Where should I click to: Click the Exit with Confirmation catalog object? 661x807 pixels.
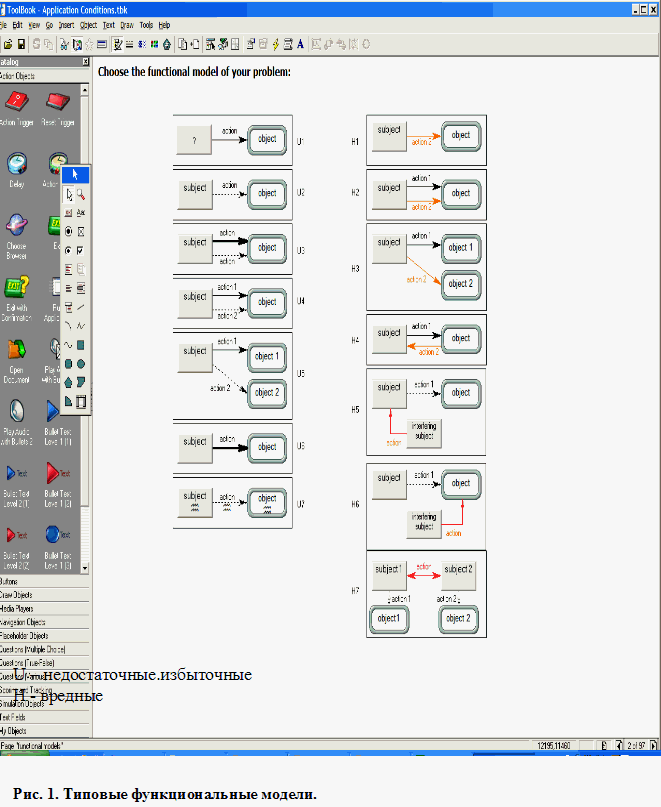(16, 299)
